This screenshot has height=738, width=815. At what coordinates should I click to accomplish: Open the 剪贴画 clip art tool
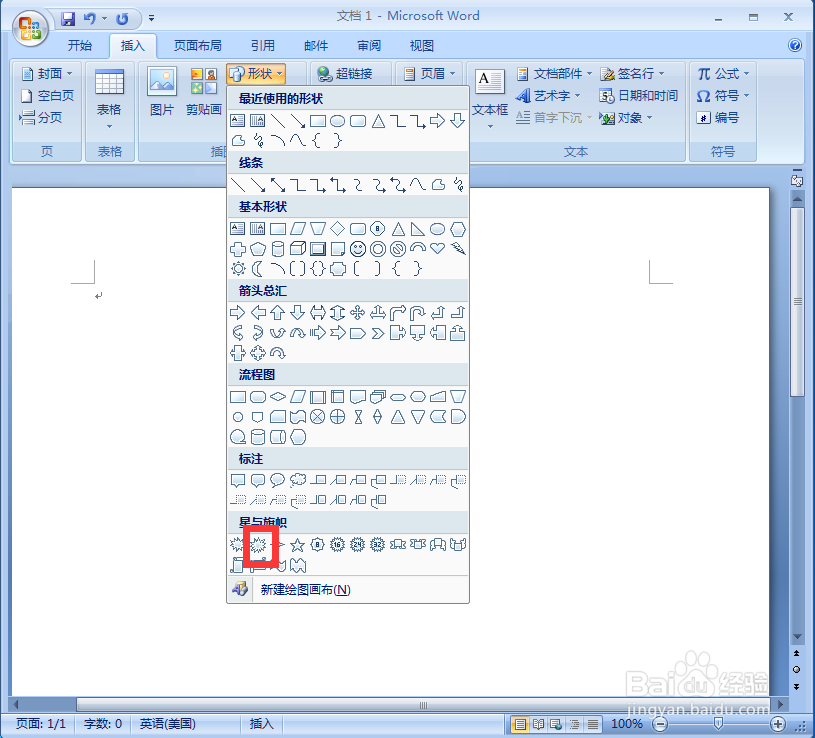click(204, 91)
